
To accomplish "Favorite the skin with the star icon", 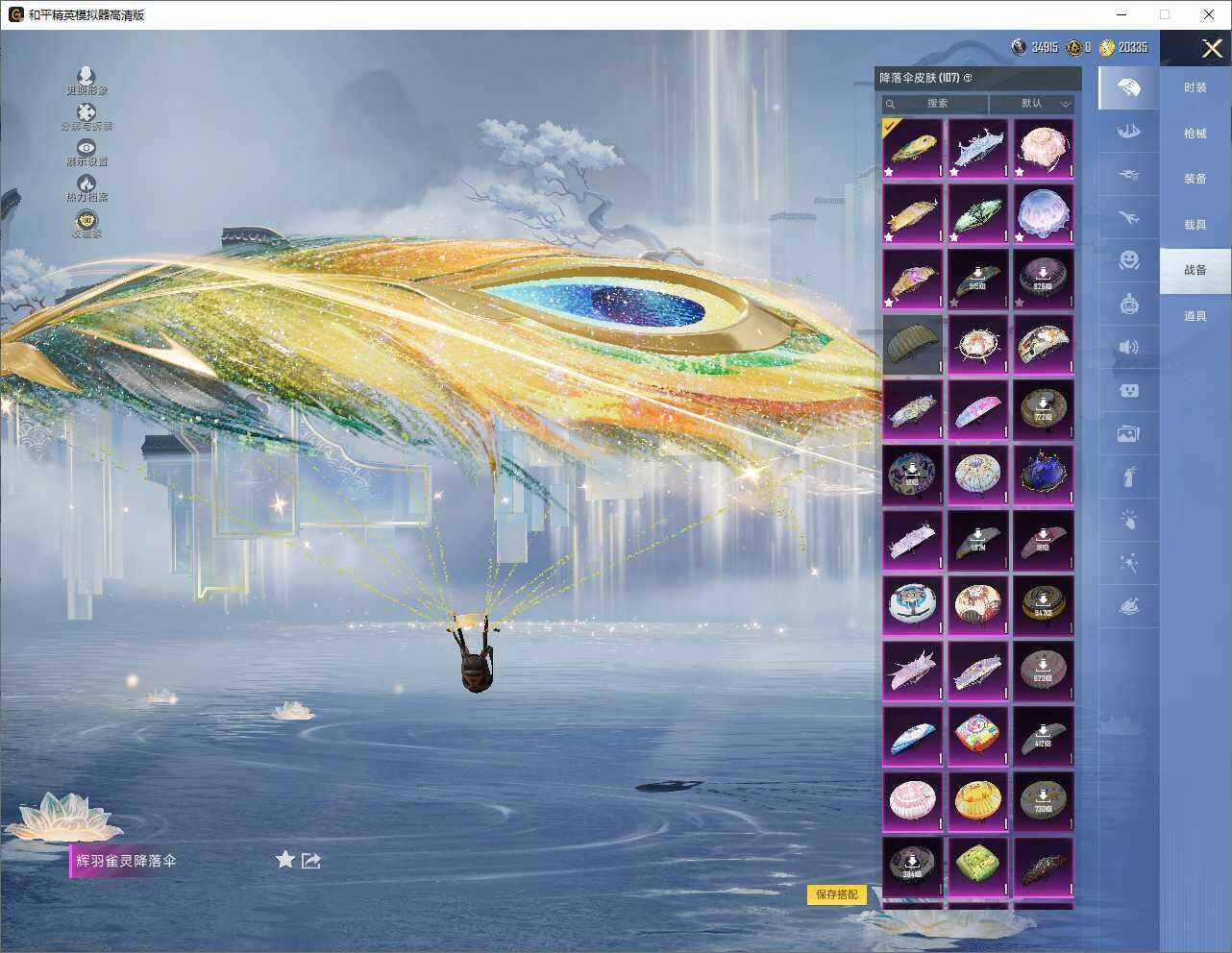I will point(284,860).
